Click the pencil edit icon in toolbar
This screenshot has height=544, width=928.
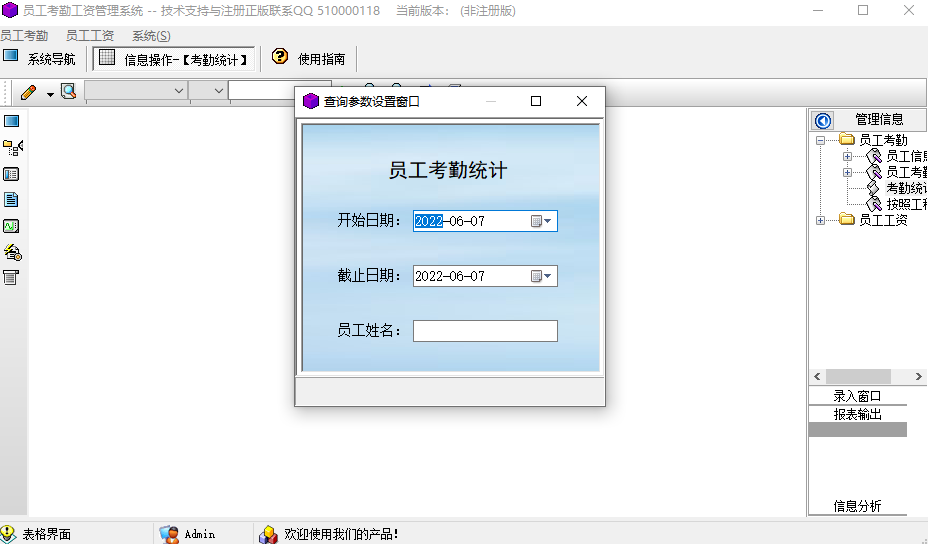28,92
